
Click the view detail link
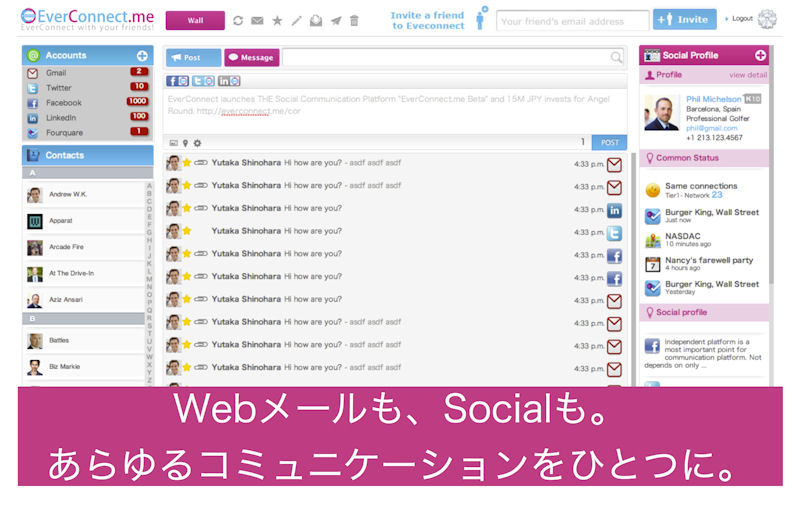[x=747, y=75]
